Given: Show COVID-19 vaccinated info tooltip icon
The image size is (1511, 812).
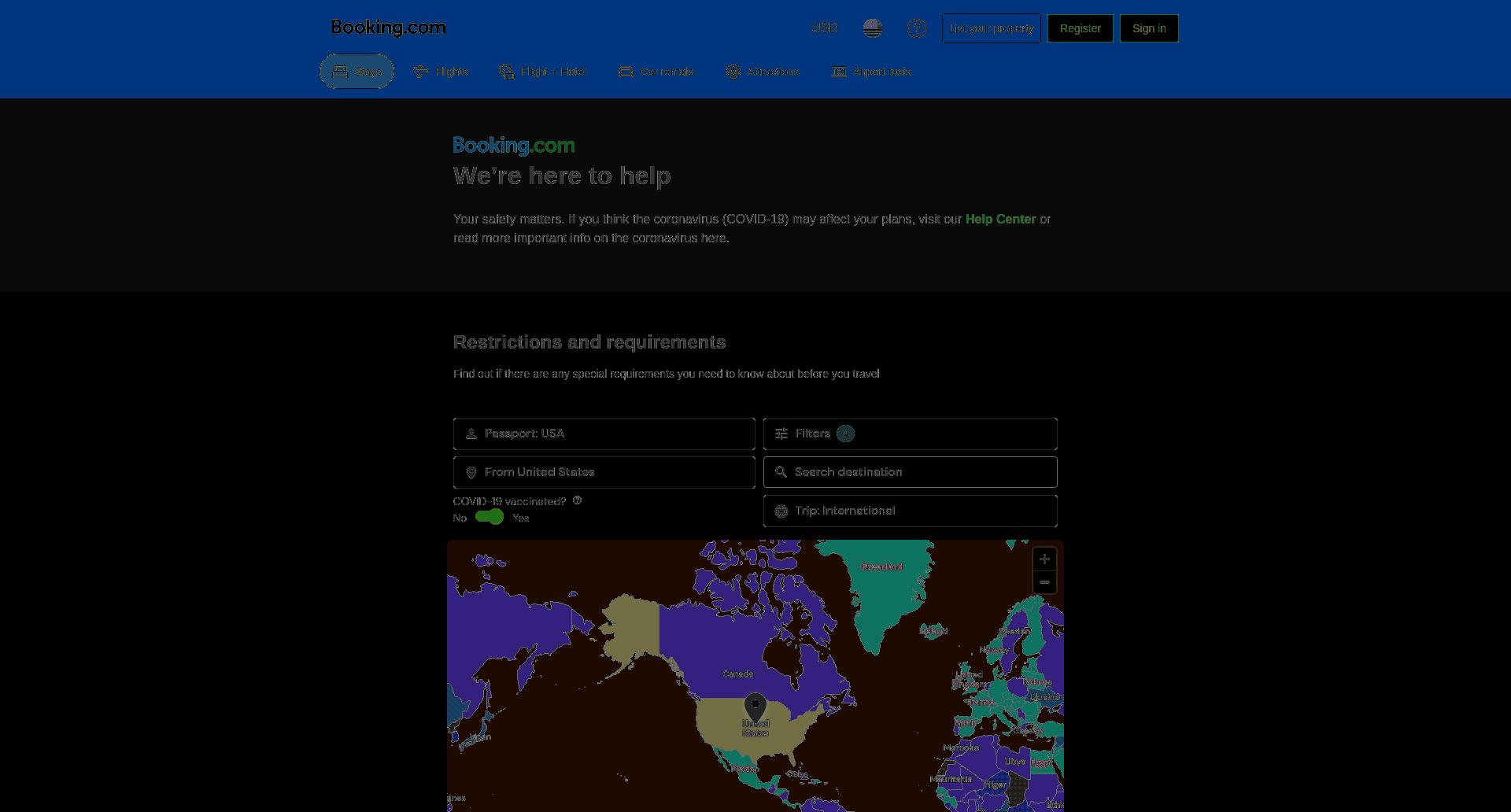Looking at the screenshot, I should point(577,500).
